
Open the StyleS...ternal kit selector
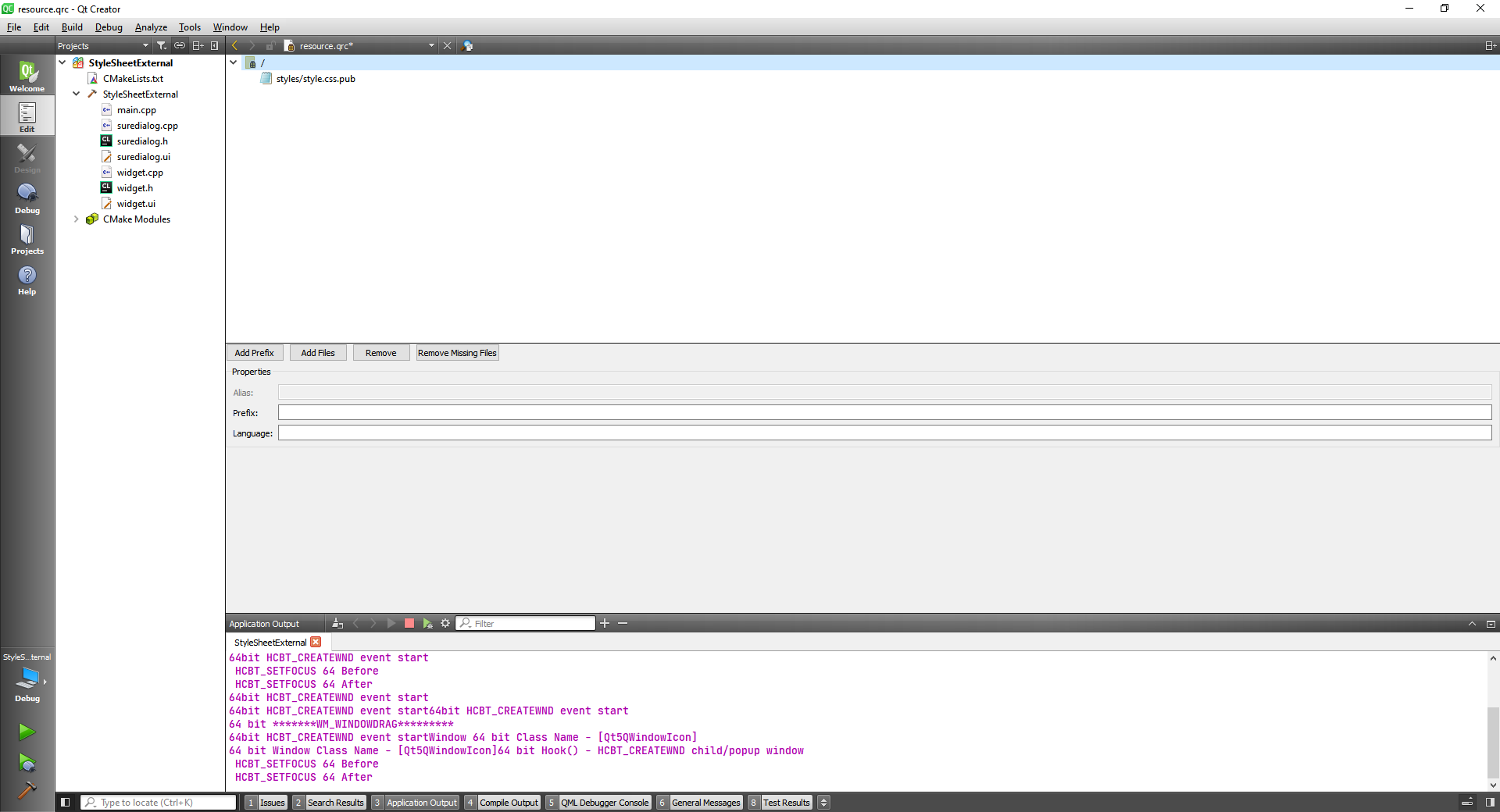coord(27,678)
